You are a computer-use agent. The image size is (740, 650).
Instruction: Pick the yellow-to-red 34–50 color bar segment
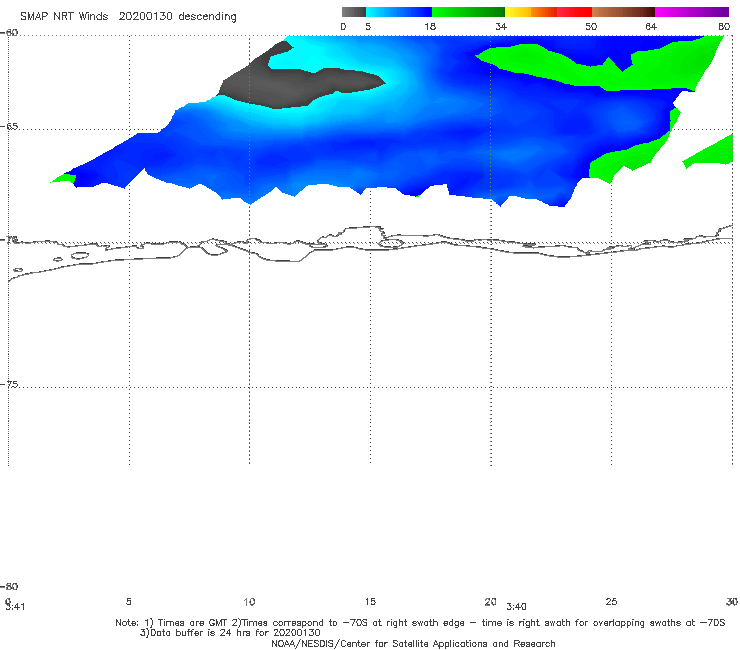(548, 12)
